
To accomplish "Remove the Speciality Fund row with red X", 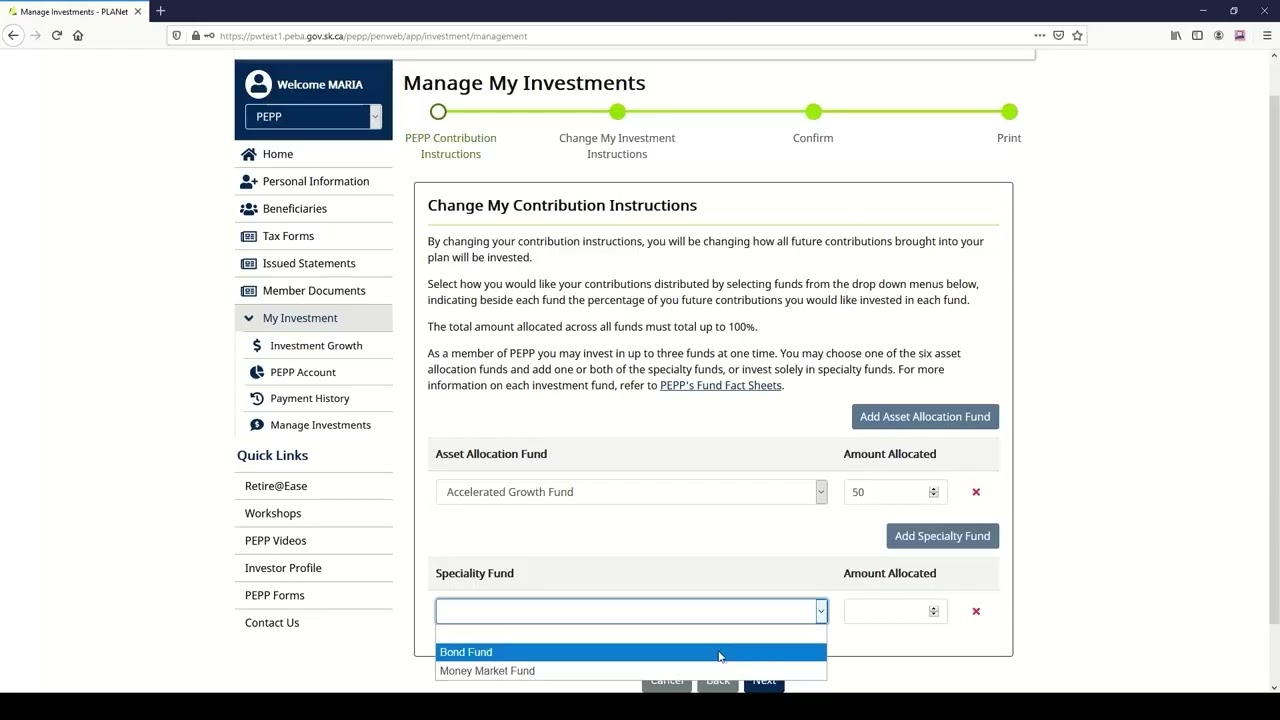I will tap(976, 611).
